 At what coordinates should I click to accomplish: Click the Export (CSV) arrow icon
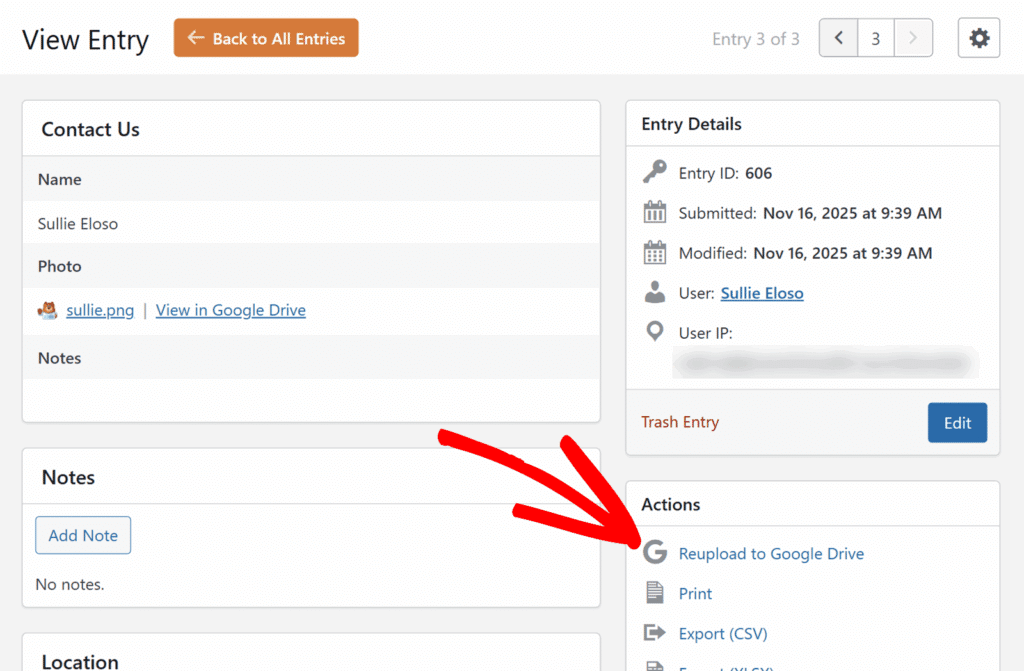click(655, 633)
